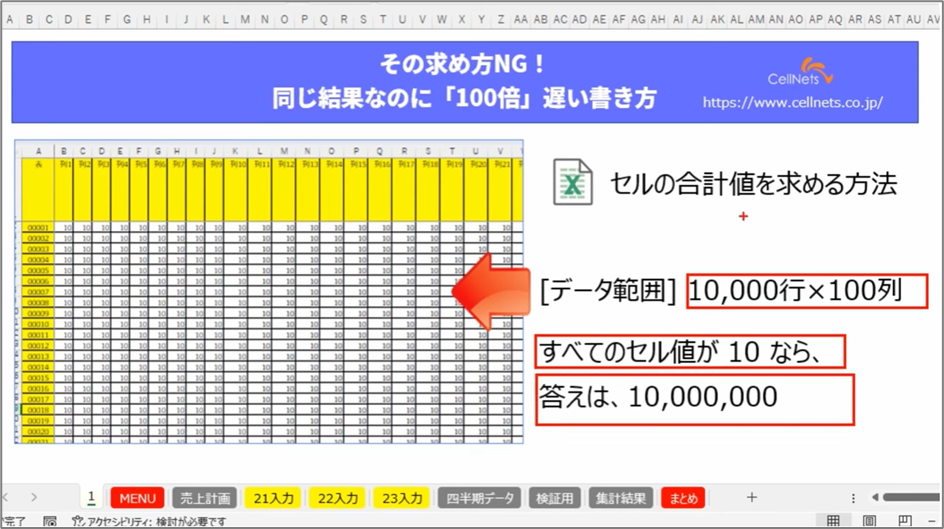Switch to Normal view in status bar
The height and width of the screenshot is (529, 944).
click(832, 521)
